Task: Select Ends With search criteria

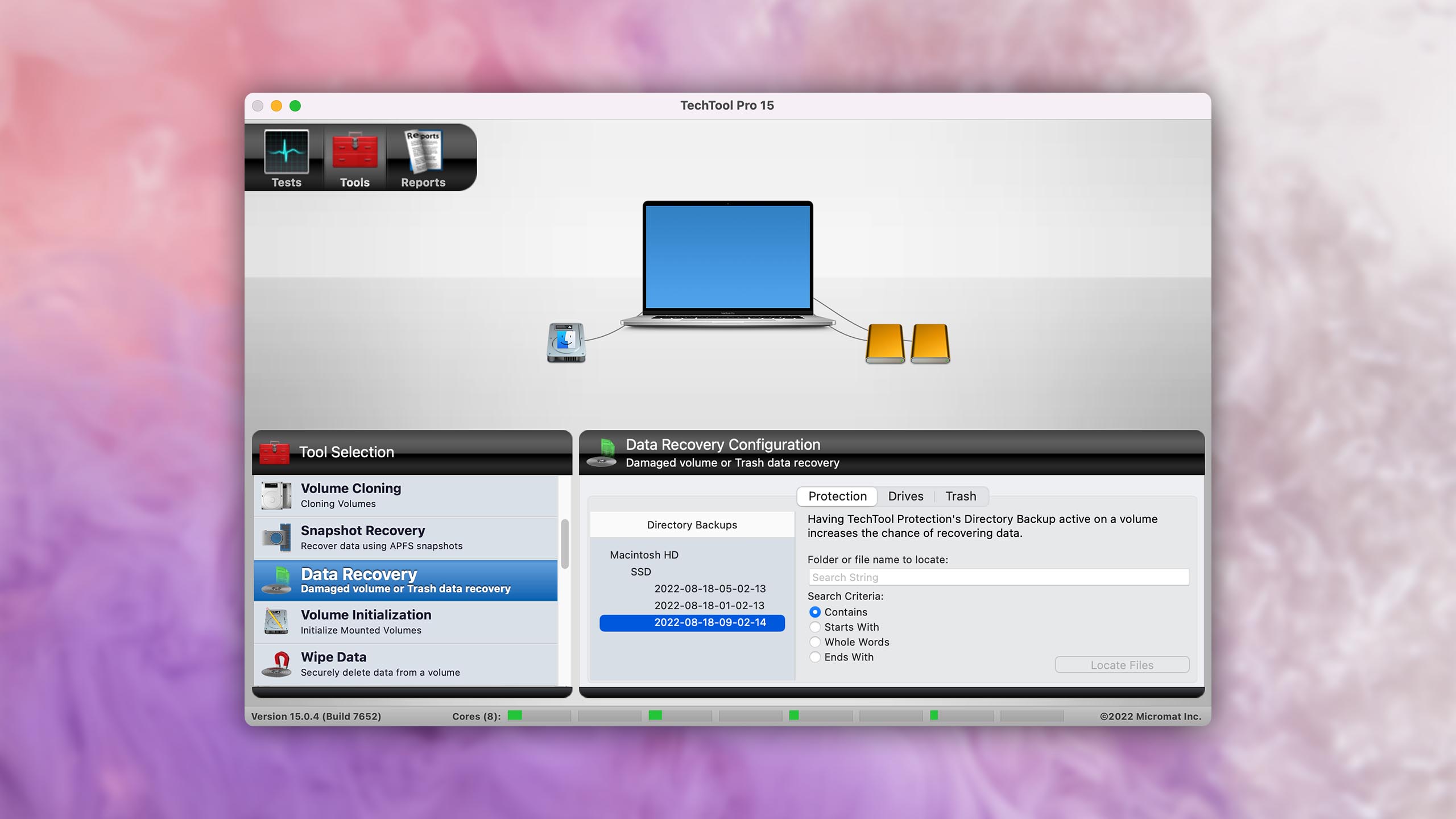Action: click(815, 657)
